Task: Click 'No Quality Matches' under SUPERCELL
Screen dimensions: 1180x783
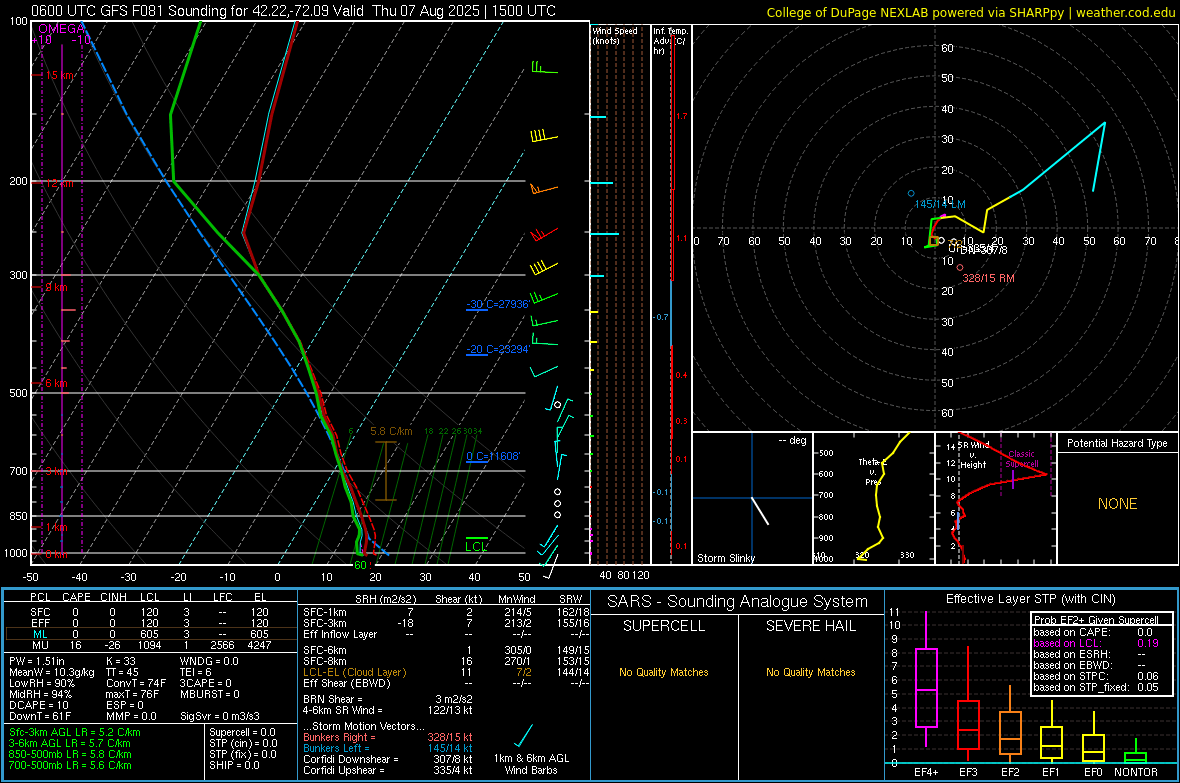Action: [x=664, y=672]
